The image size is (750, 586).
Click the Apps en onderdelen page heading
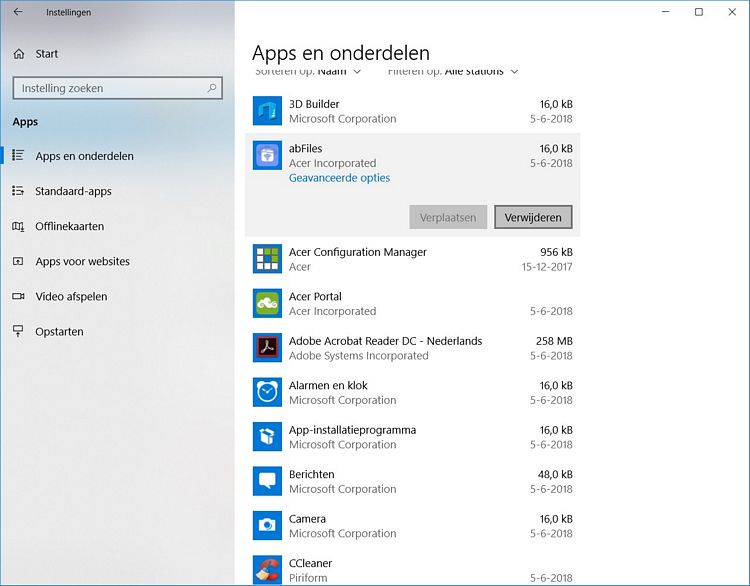[341, 53]
